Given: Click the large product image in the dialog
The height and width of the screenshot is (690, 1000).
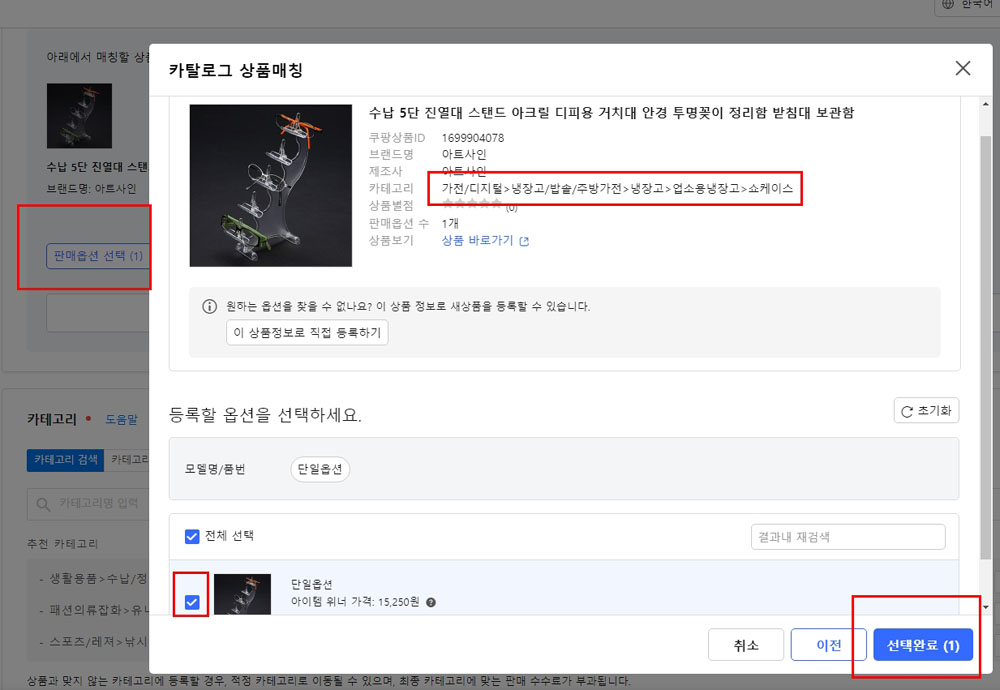Looking at the screenshot, I should 270,186.
